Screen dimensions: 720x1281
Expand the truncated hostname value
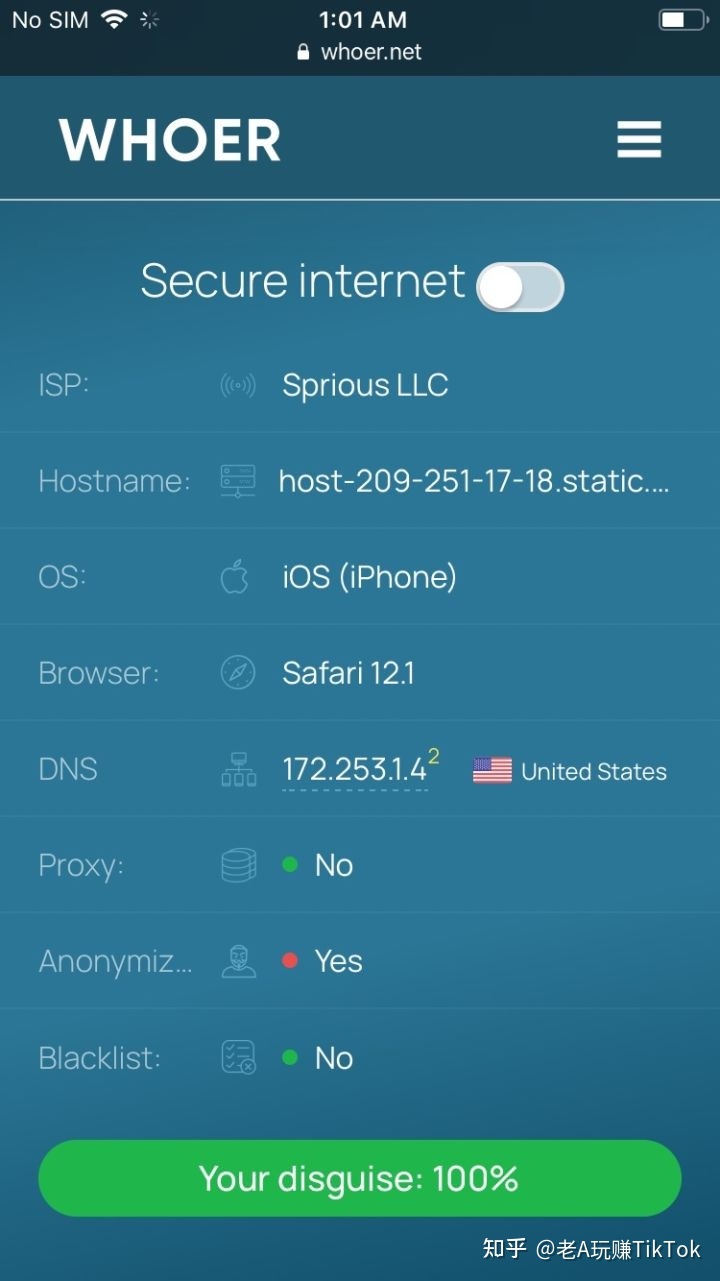click(474, 481)
